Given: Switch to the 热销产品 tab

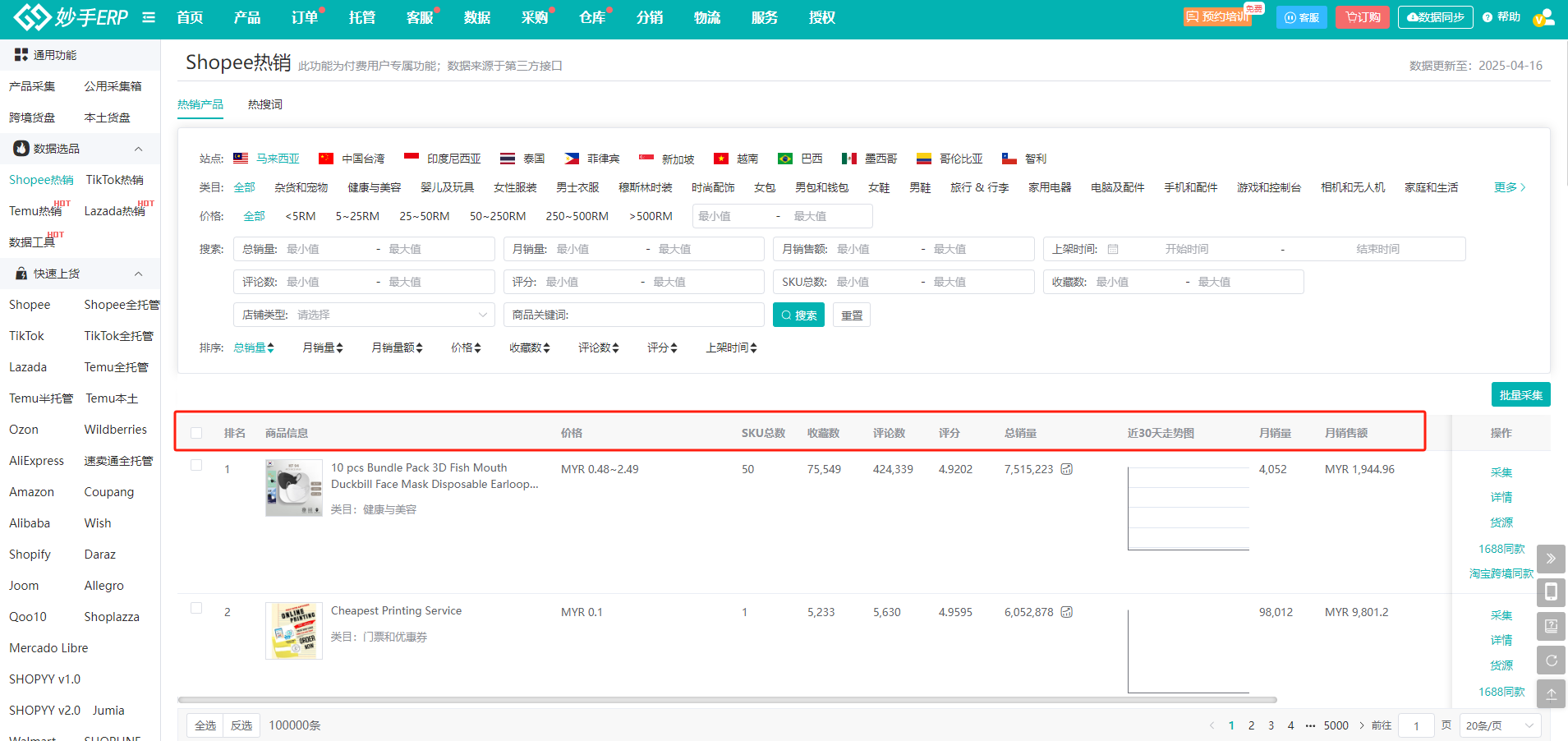Looking at the screenshot, I should pos(200,104).
